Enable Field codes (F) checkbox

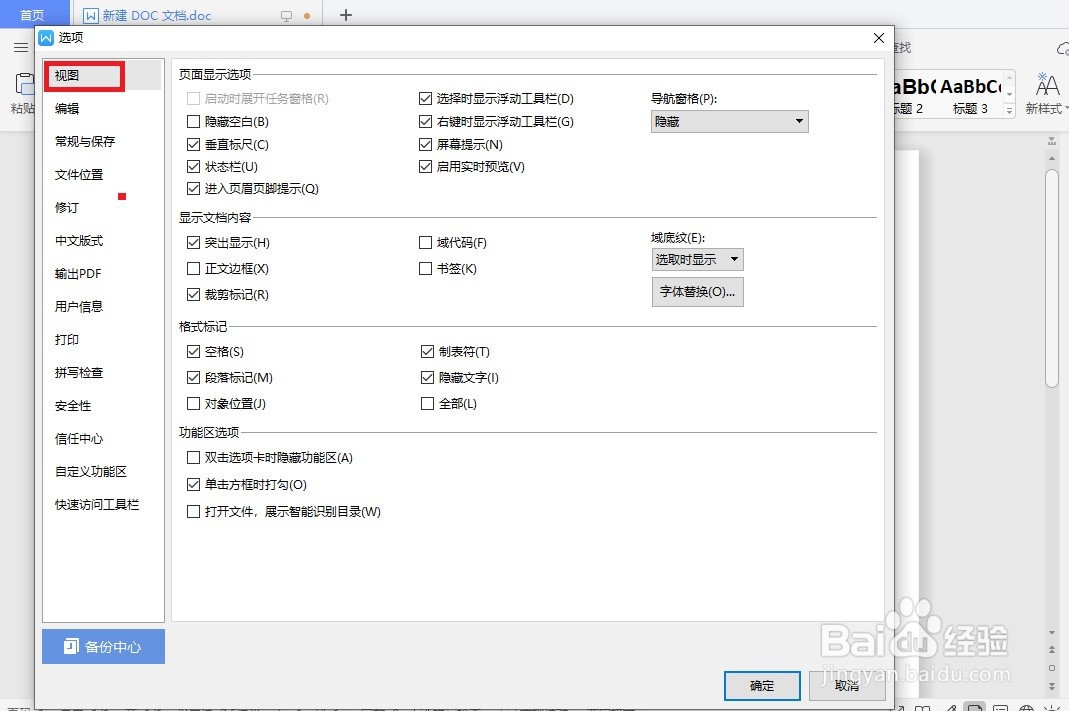425,242
